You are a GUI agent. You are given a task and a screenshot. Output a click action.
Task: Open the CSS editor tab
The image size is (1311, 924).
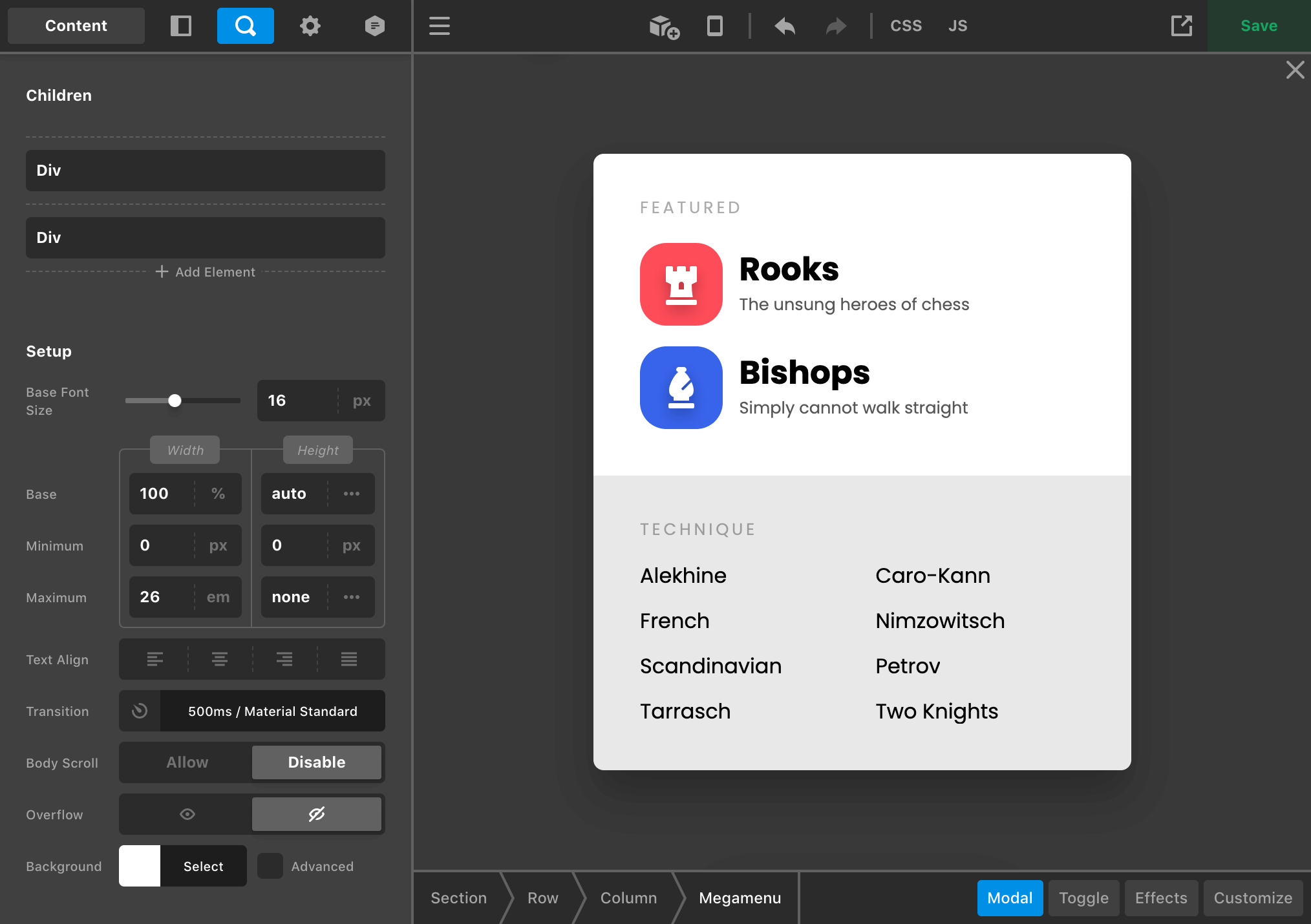pos(906,26)
